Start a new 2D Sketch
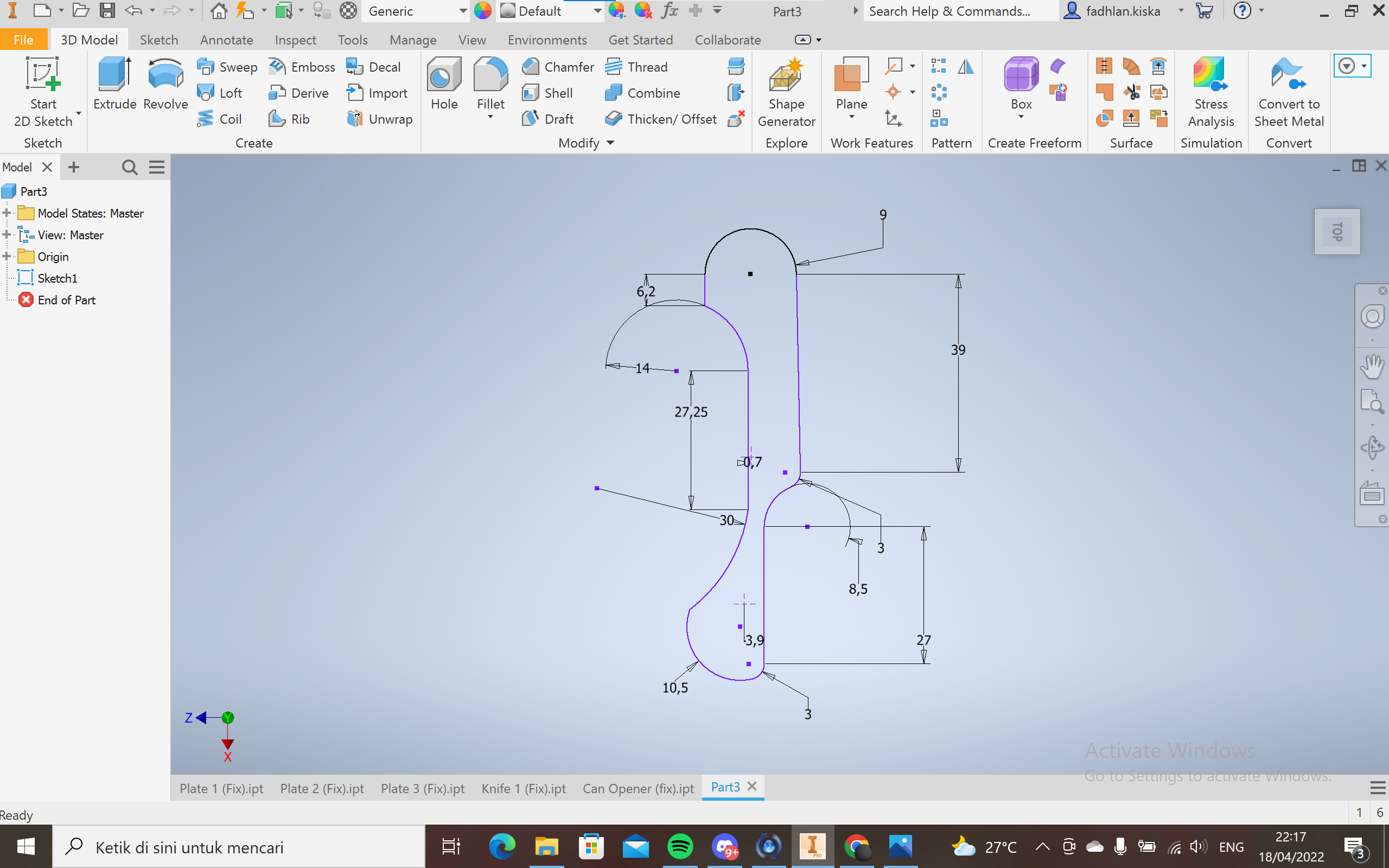 pyautogui.click(x=43, y=92)
